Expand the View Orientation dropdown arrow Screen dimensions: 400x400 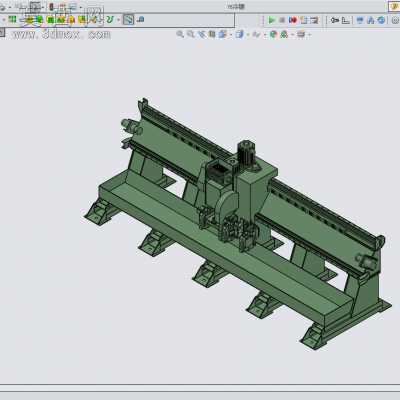pos(230,35)
